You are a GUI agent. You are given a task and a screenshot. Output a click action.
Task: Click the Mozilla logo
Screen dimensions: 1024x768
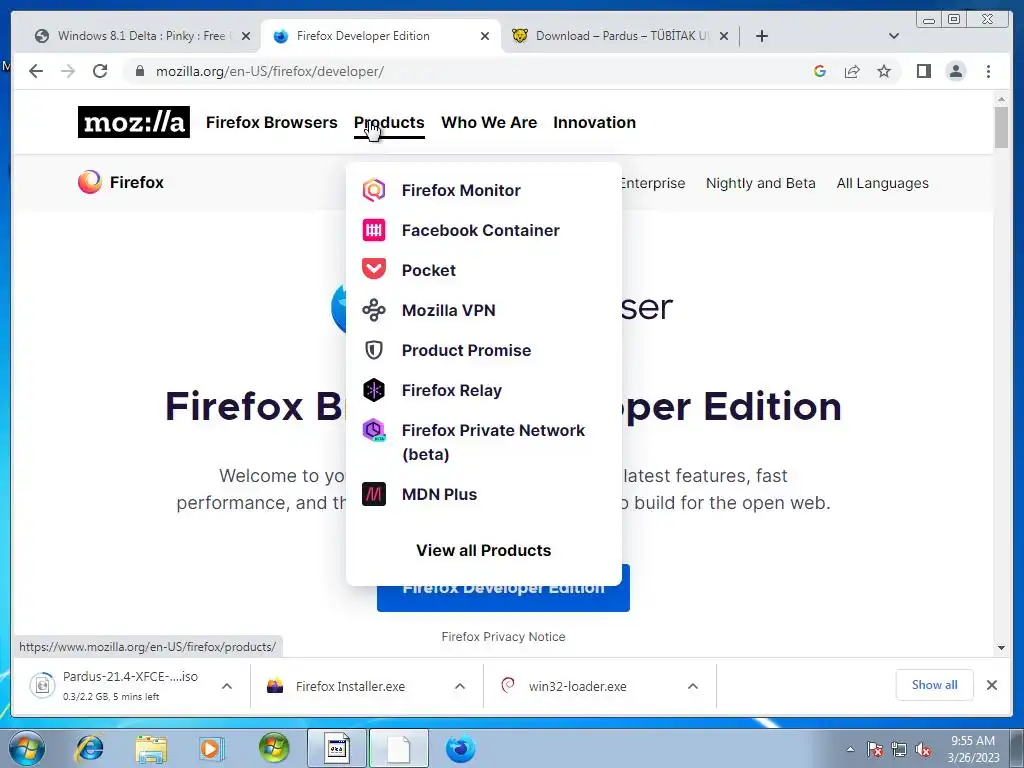pyautogui.click(x=134, y=122)
